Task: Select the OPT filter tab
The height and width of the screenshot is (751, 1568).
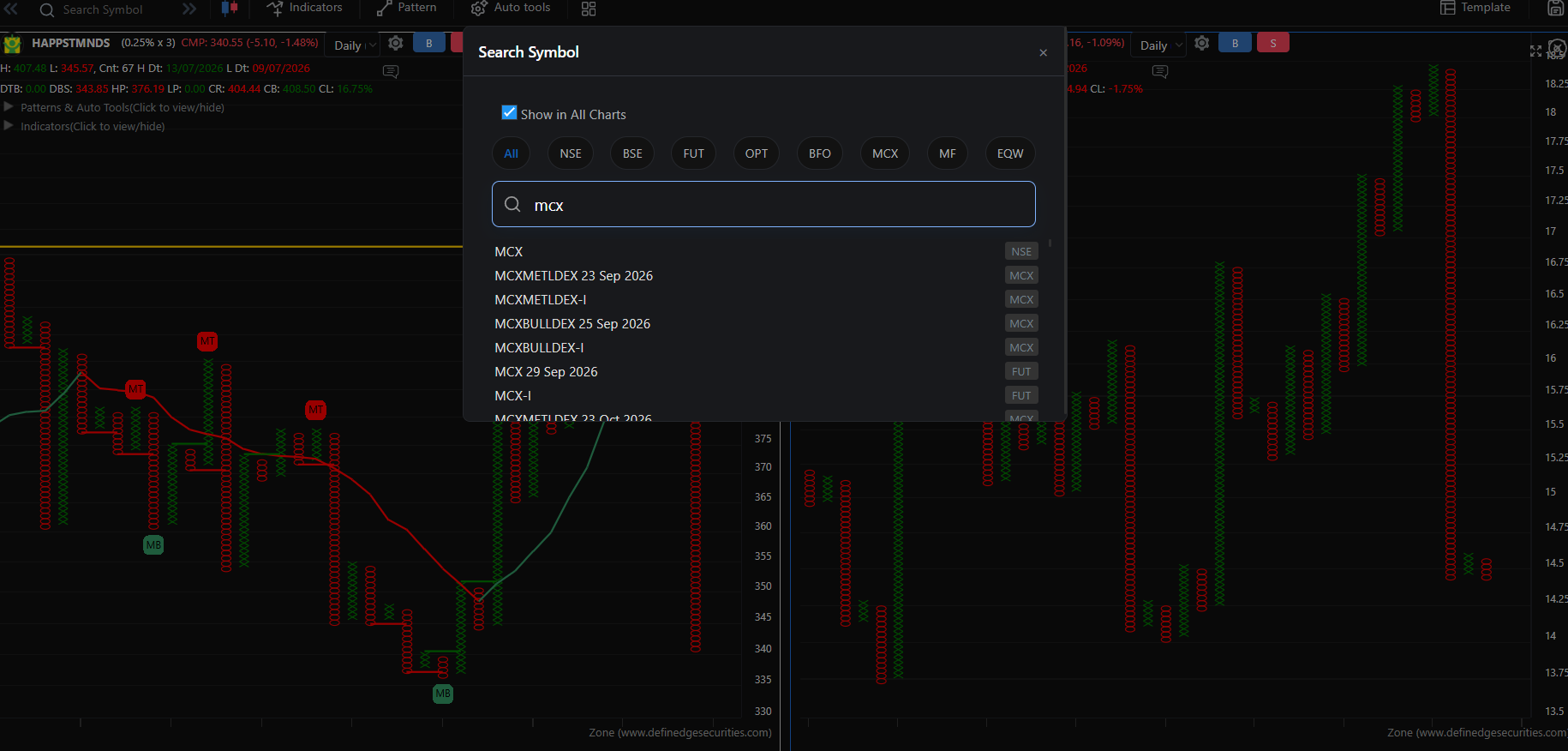Action: pyautogui.click(x=757, y=153)
